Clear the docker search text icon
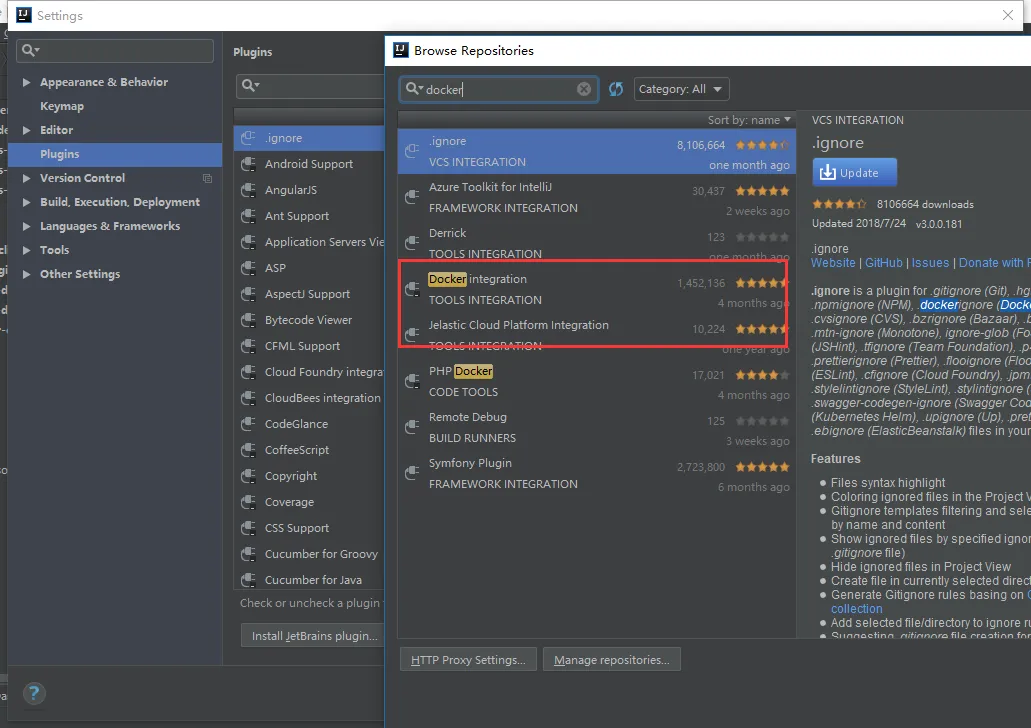The image size is (1031, 728). click(x=584, y=89)
